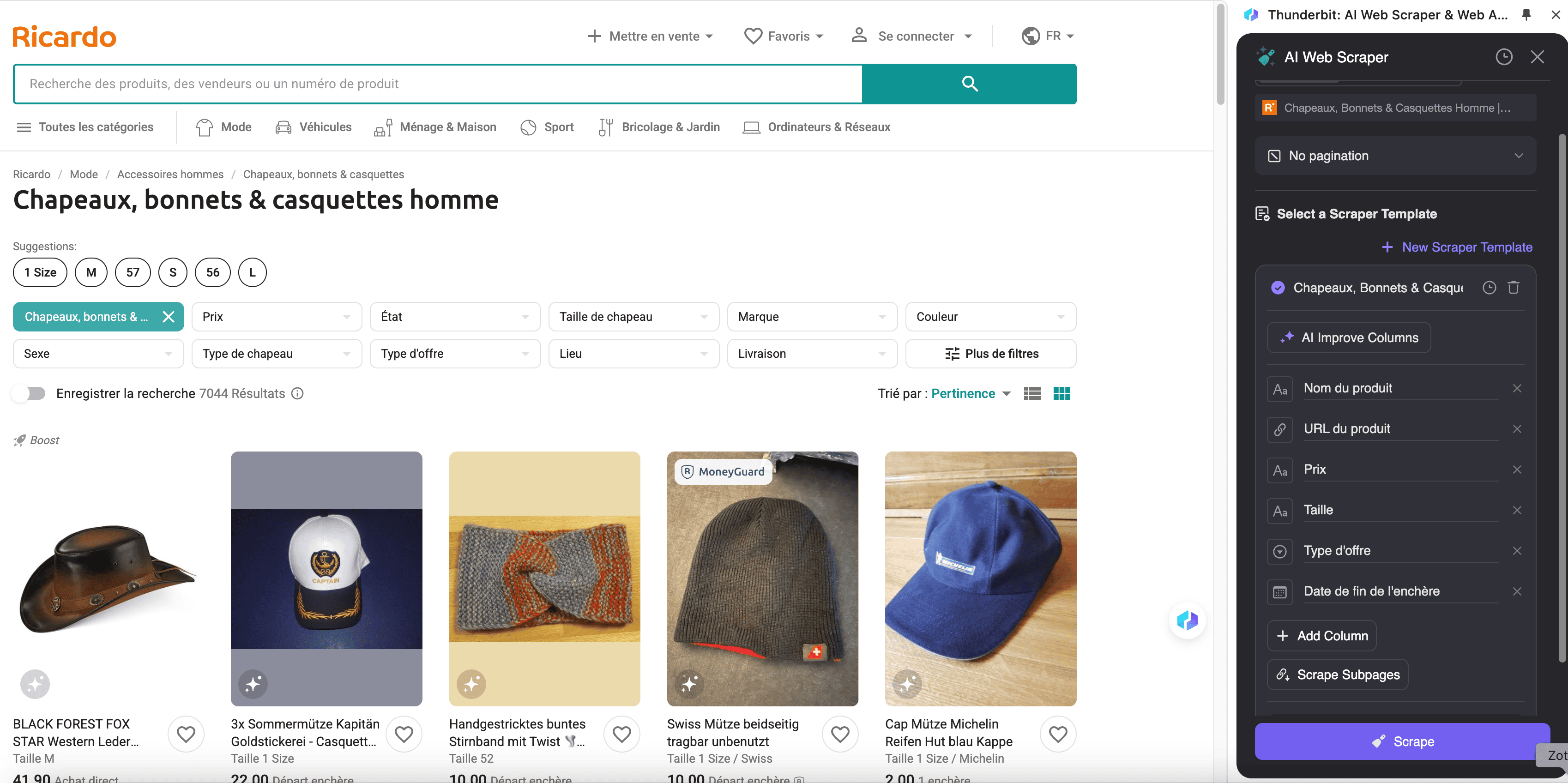This screenshot has width=1568, height=783.
Task: Click the product search input field
Action: click(437, 84)
